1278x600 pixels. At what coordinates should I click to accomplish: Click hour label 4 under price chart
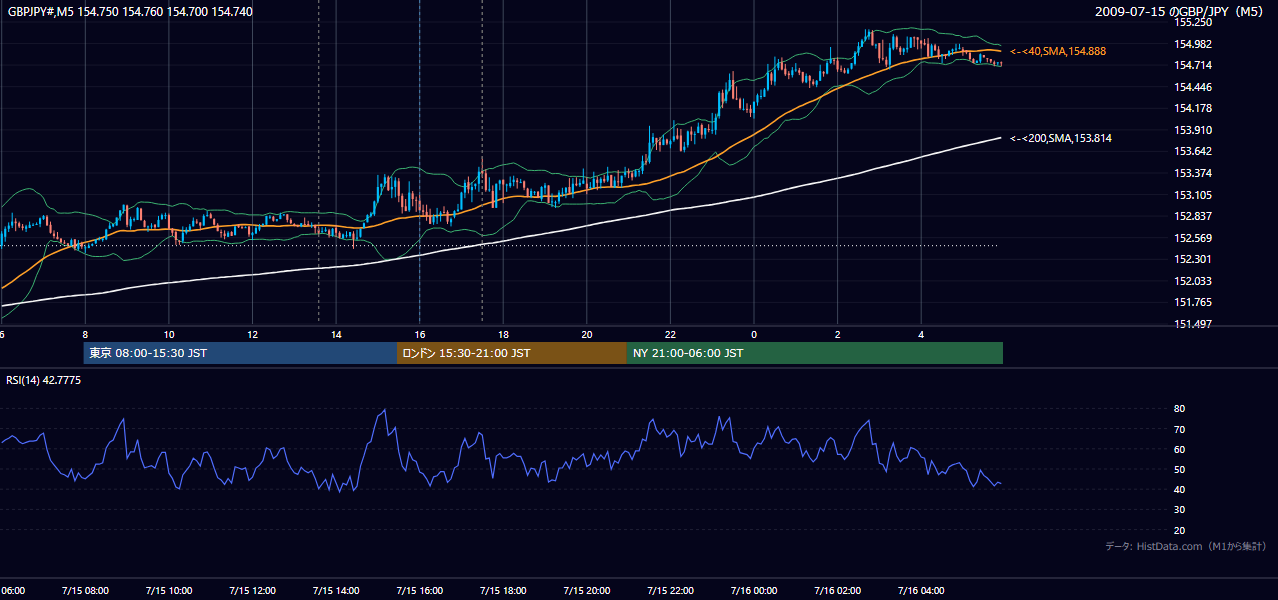tap(921, 334)
